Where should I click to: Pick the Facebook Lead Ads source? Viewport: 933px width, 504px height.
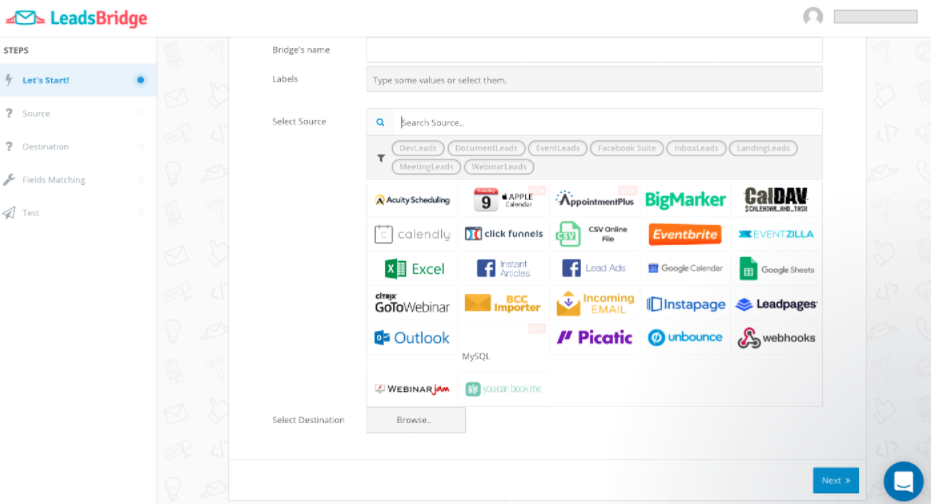click(x=593, y=269)
